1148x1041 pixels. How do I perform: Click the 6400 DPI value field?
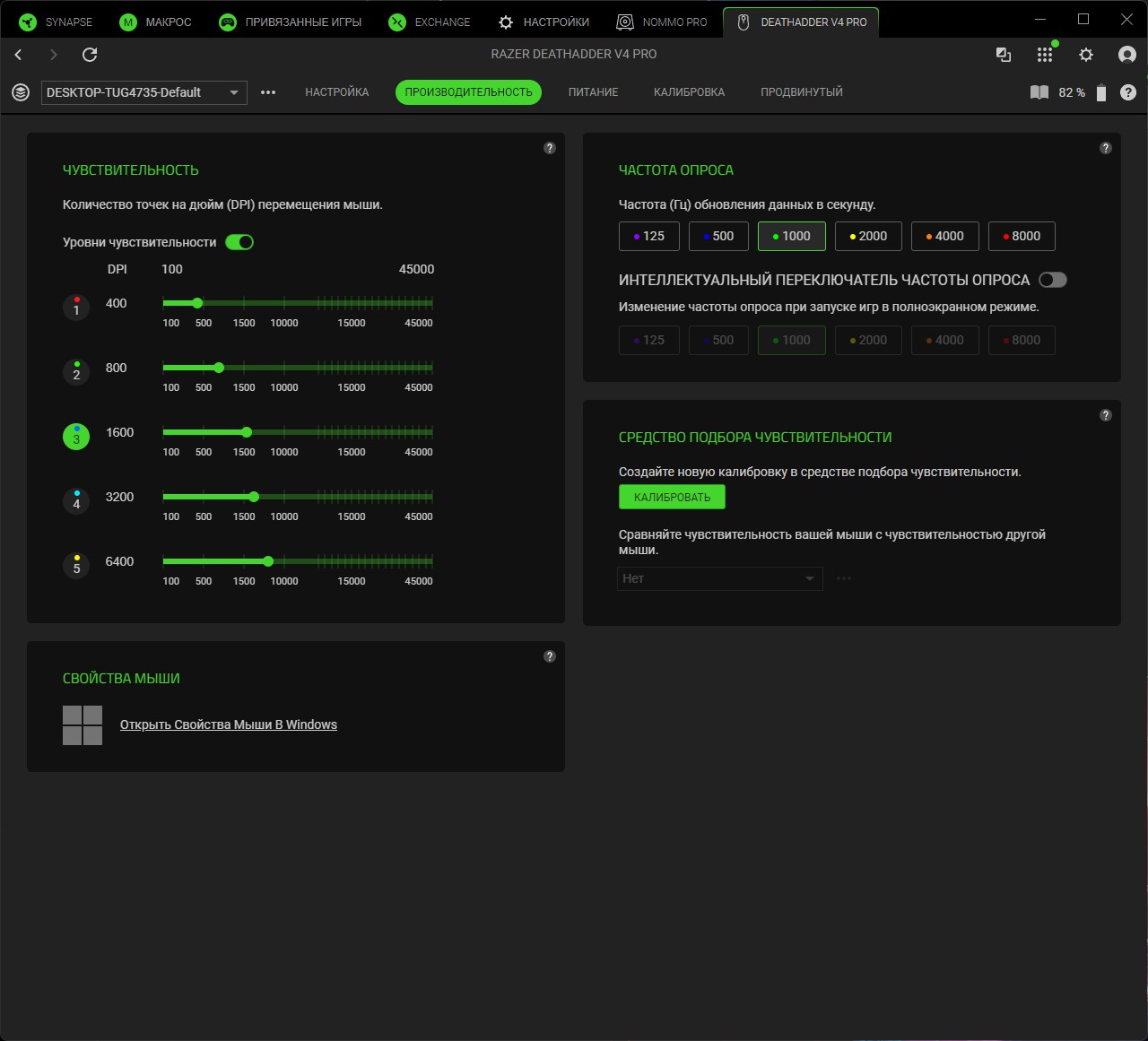119,561
